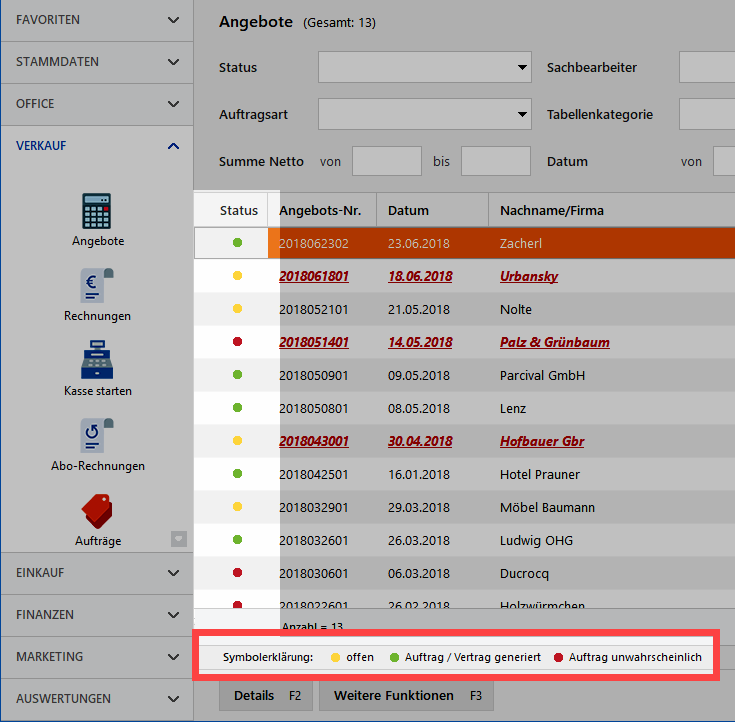This screenshot has width=735, height=722.
Task: Expand the STAMMDATEN sidebar section
Action: (97, 62)
